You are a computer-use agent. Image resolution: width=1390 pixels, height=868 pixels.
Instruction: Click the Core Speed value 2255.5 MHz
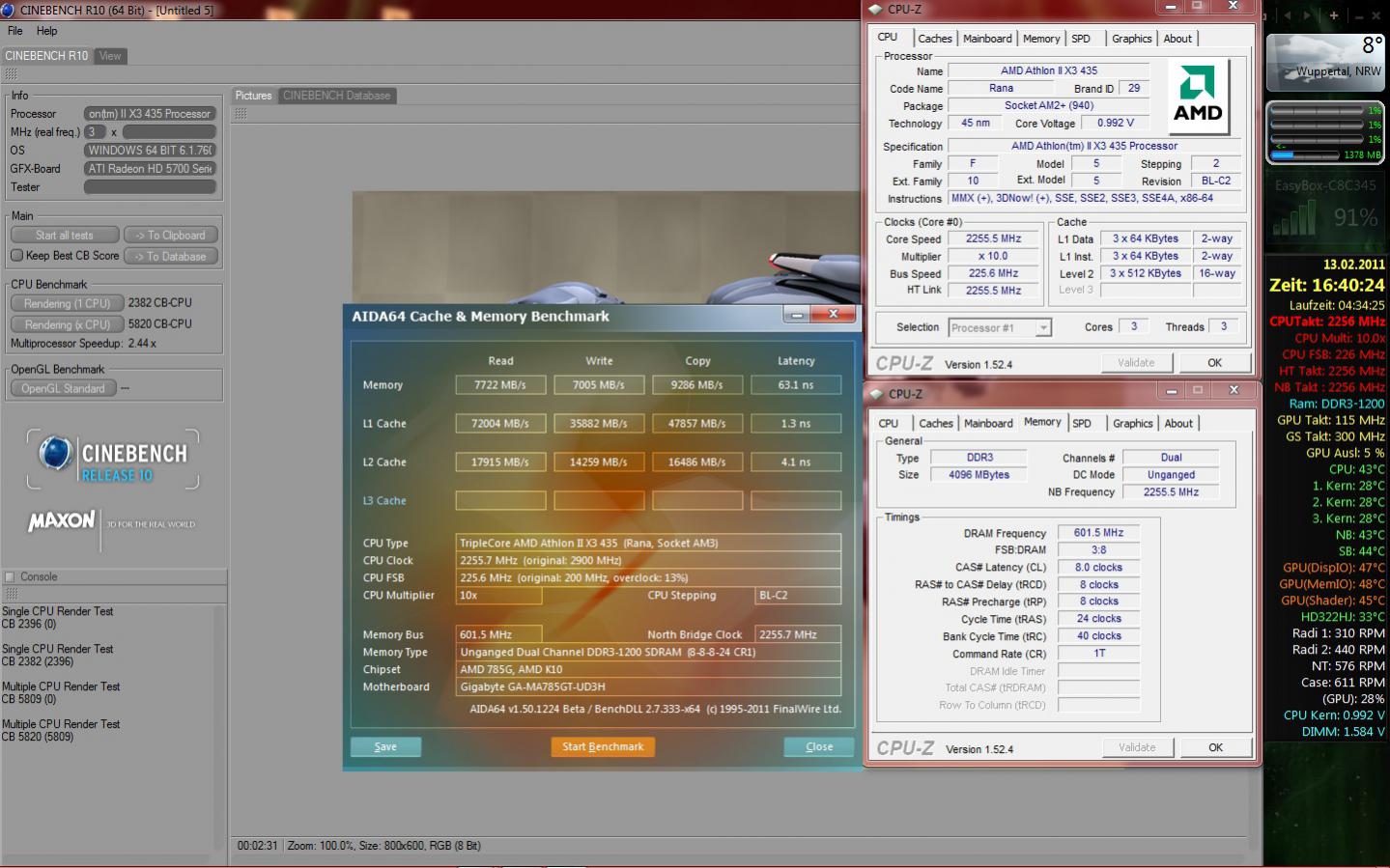click(x=993, y=238)
